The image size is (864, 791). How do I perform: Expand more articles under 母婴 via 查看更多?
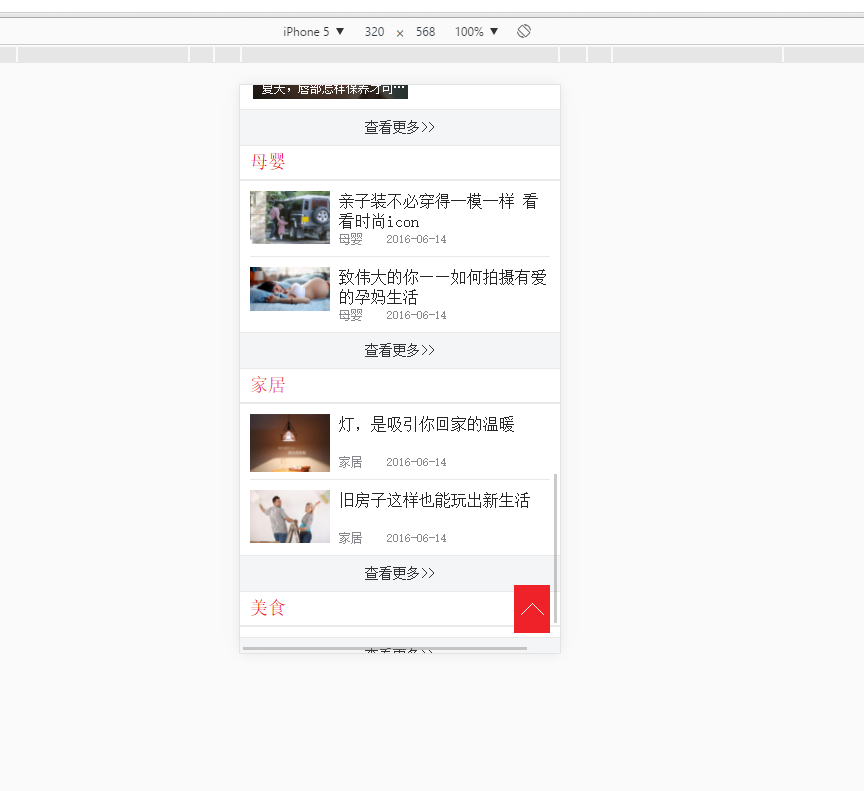pos(399,350)
